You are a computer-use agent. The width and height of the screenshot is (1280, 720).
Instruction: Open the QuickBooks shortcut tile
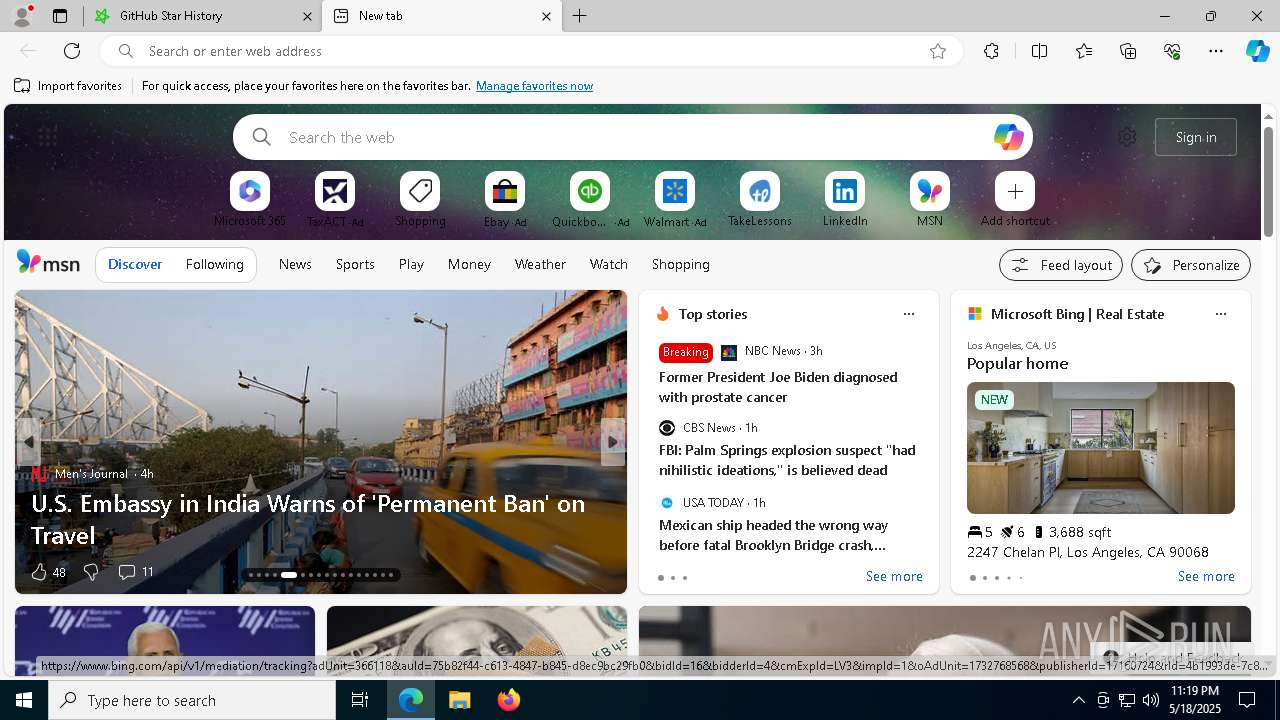tap(590, 191)
